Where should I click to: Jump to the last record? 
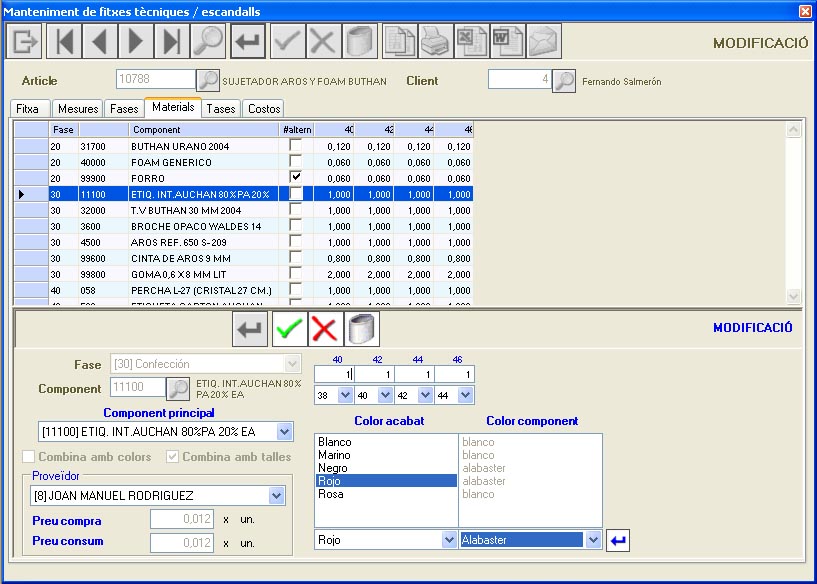[x=172, y=41]
